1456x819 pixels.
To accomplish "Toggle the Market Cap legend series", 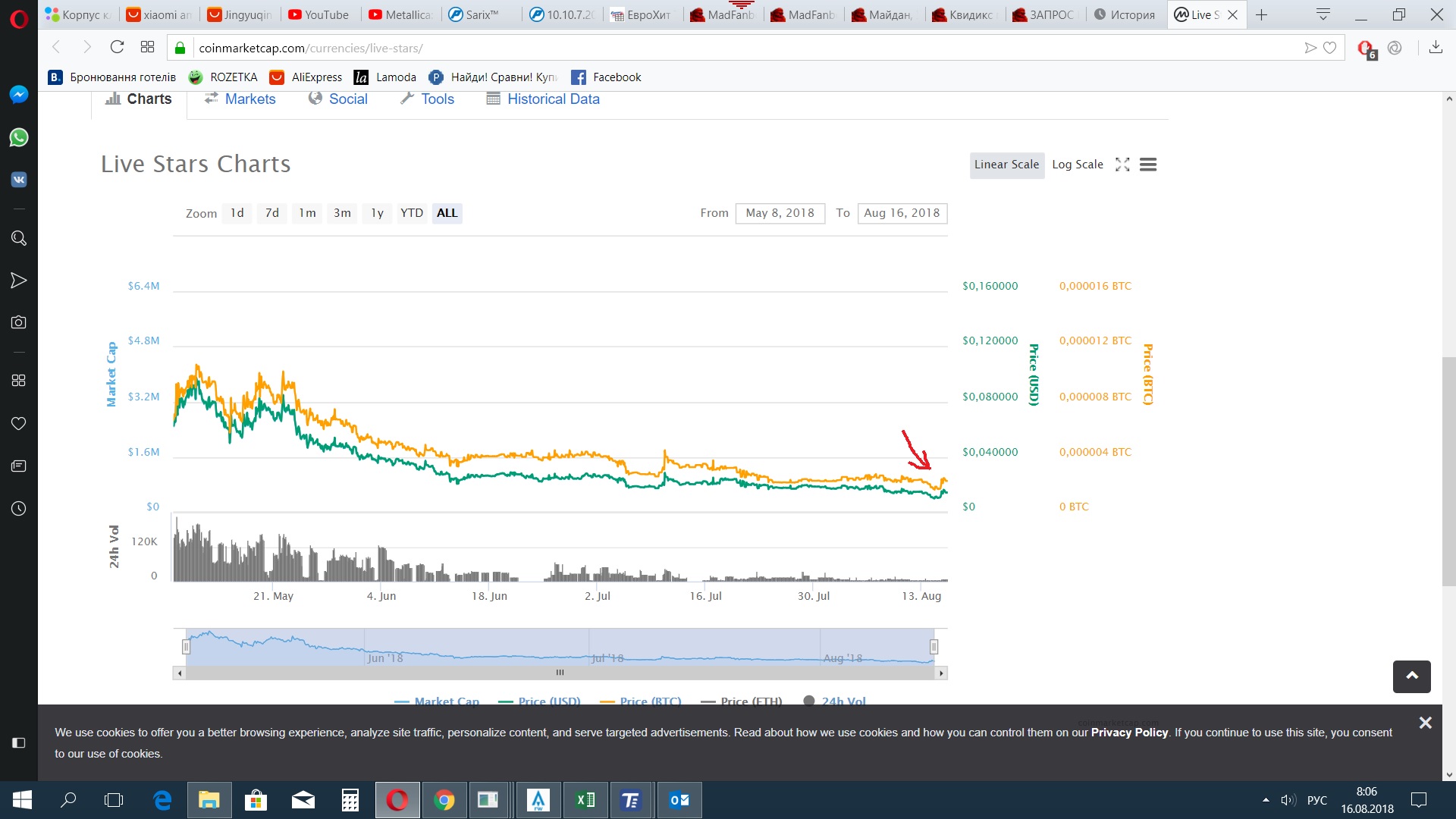I will point(446,701).
